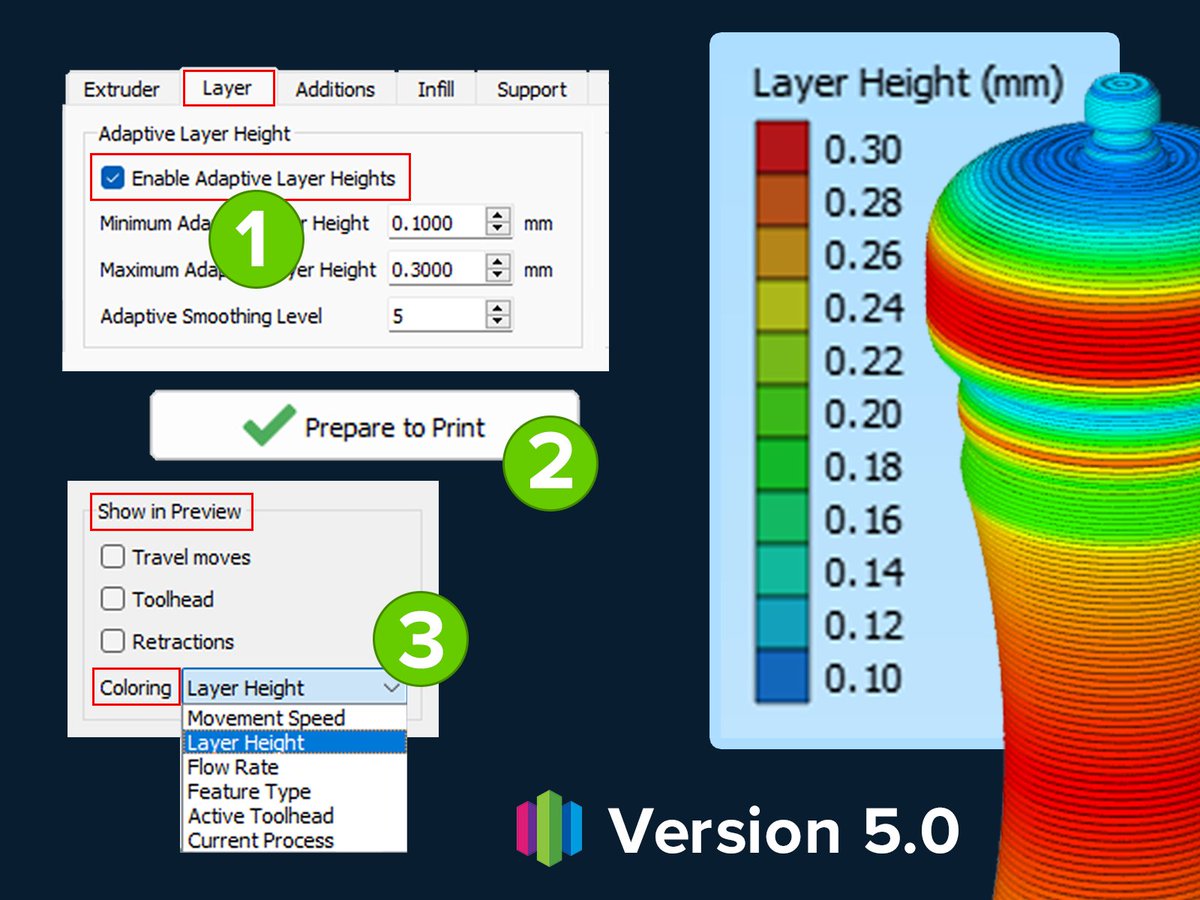1200x900 pixels.
Task: Click the Minimum Adaptive Layer Height stepper arrows
Action: [498, 223]
